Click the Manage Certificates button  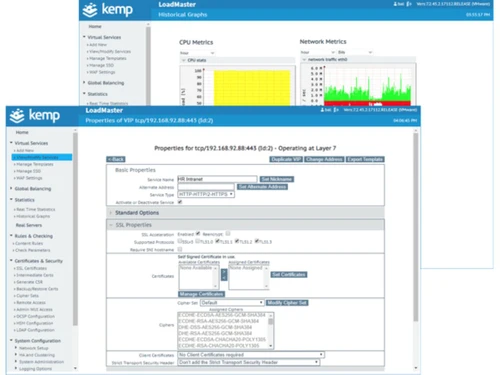(201, 294)
